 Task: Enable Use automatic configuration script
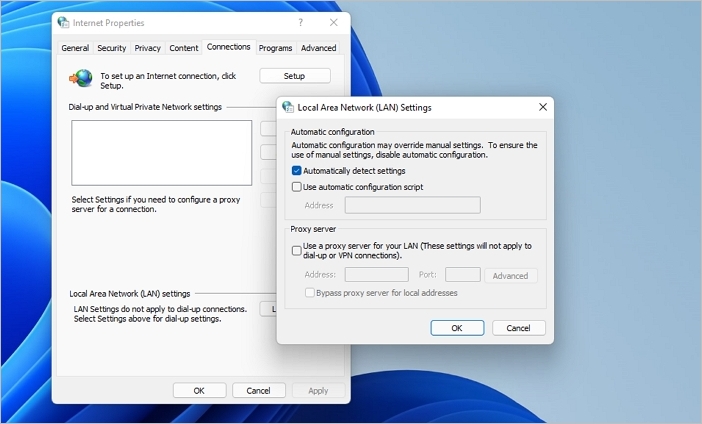pyautogui.click(x=297, y=187)
